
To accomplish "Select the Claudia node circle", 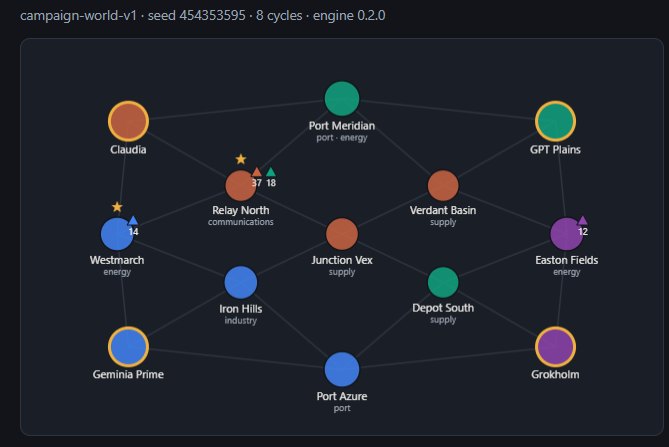I will 128,121.
